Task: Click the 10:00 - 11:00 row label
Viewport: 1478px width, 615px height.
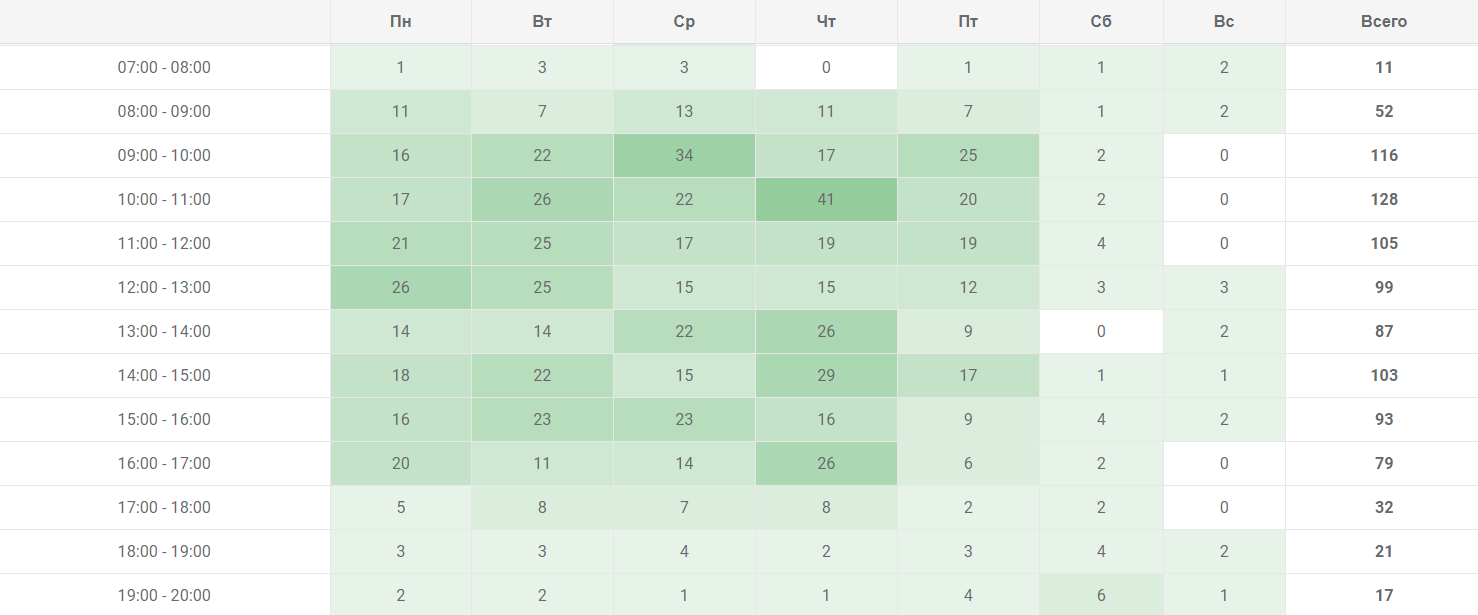Action: click(x=164, y=200)
